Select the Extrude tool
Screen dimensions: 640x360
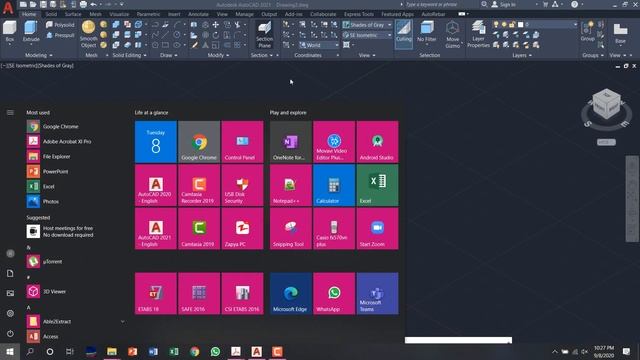pos(31,32)
